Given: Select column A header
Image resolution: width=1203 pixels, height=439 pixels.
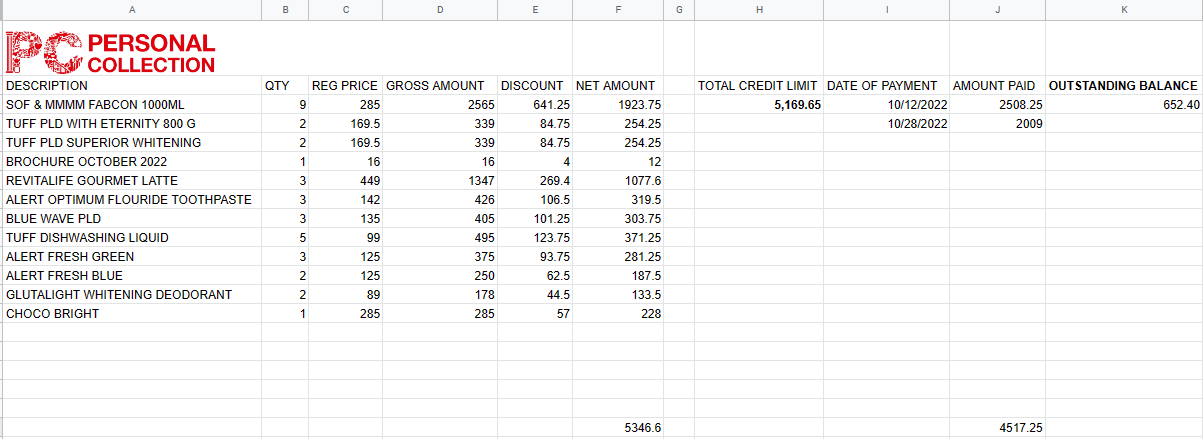Looking at the screenshot, I should 131,9.
